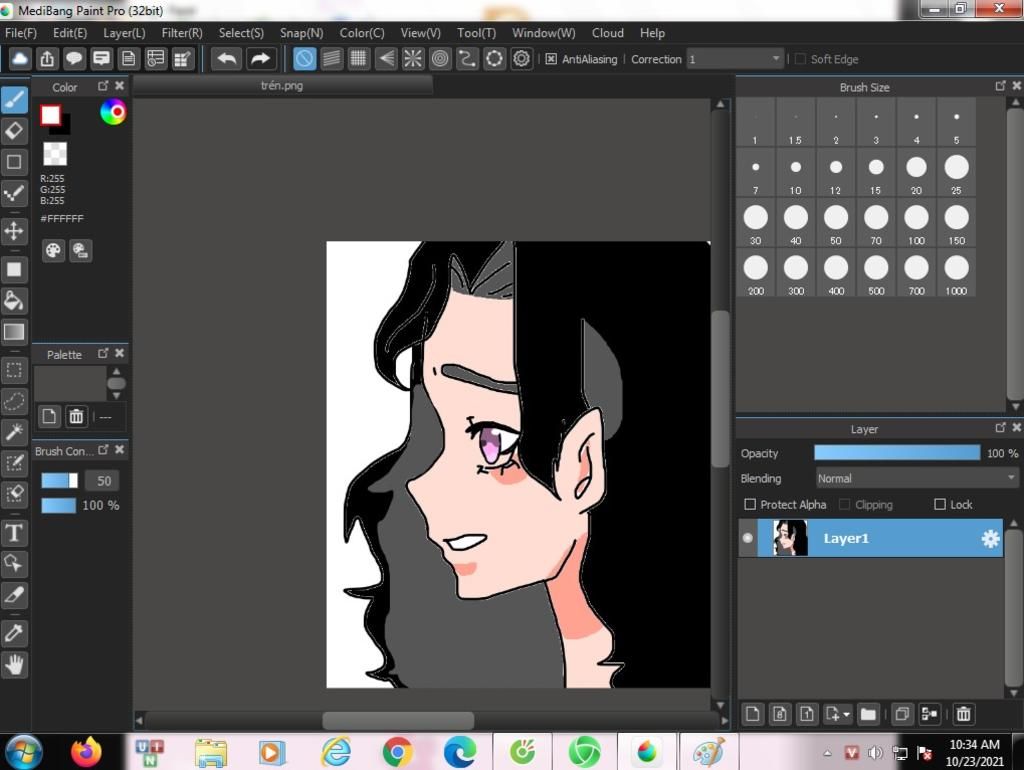1024x770 pixels.
Task: Open the taskbar volume icon
Action: pos(875,753)
